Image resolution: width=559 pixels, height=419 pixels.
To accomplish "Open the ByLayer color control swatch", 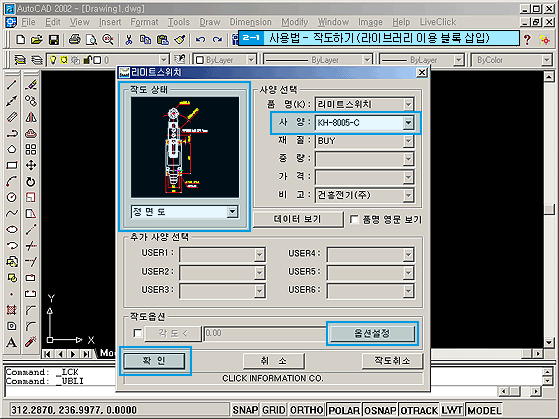I will pos(225,60).
